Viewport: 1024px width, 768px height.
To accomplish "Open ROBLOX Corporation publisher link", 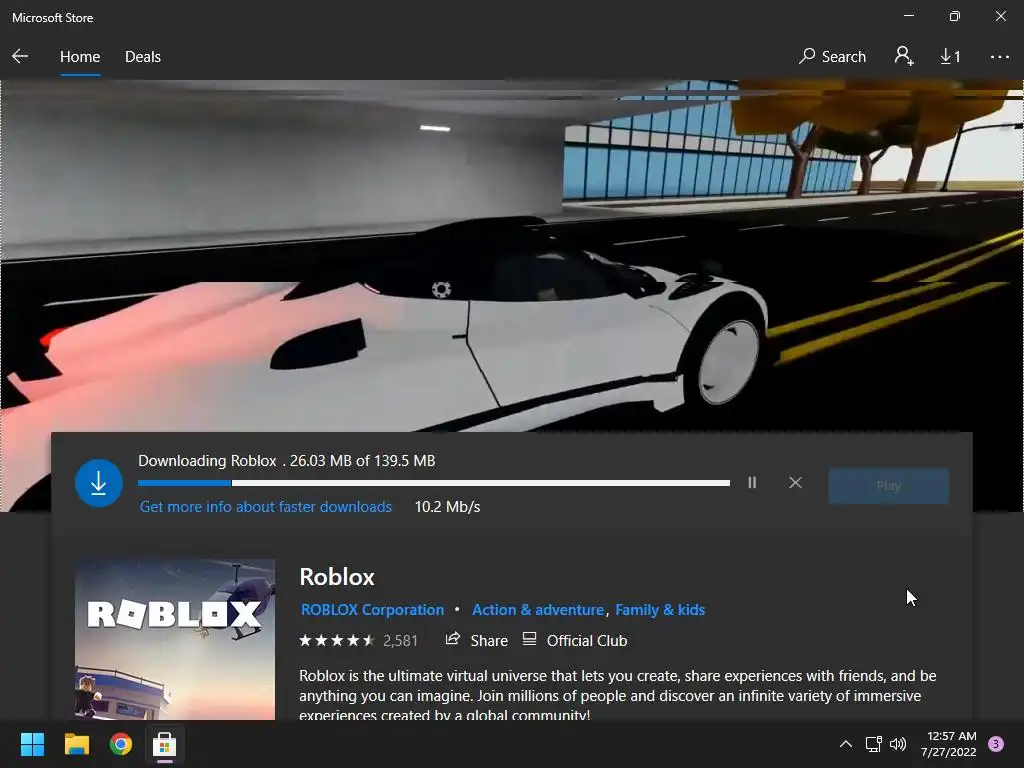I will [372, 610].
